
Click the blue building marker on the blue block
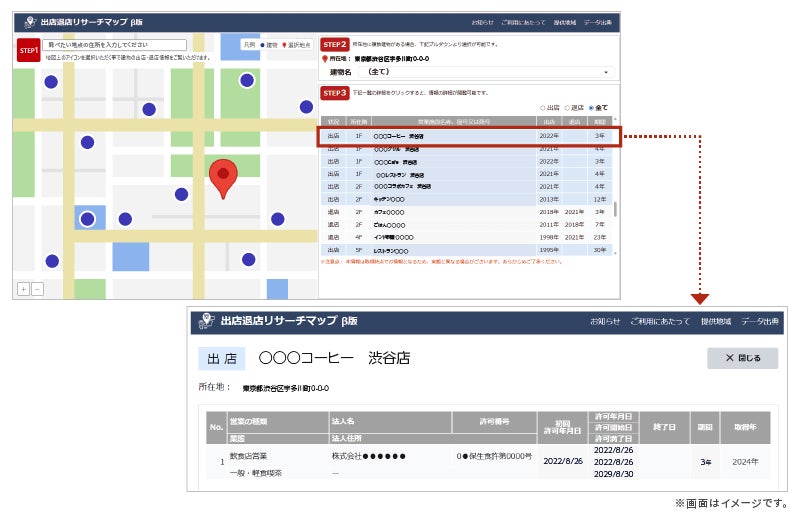point(88,219)
